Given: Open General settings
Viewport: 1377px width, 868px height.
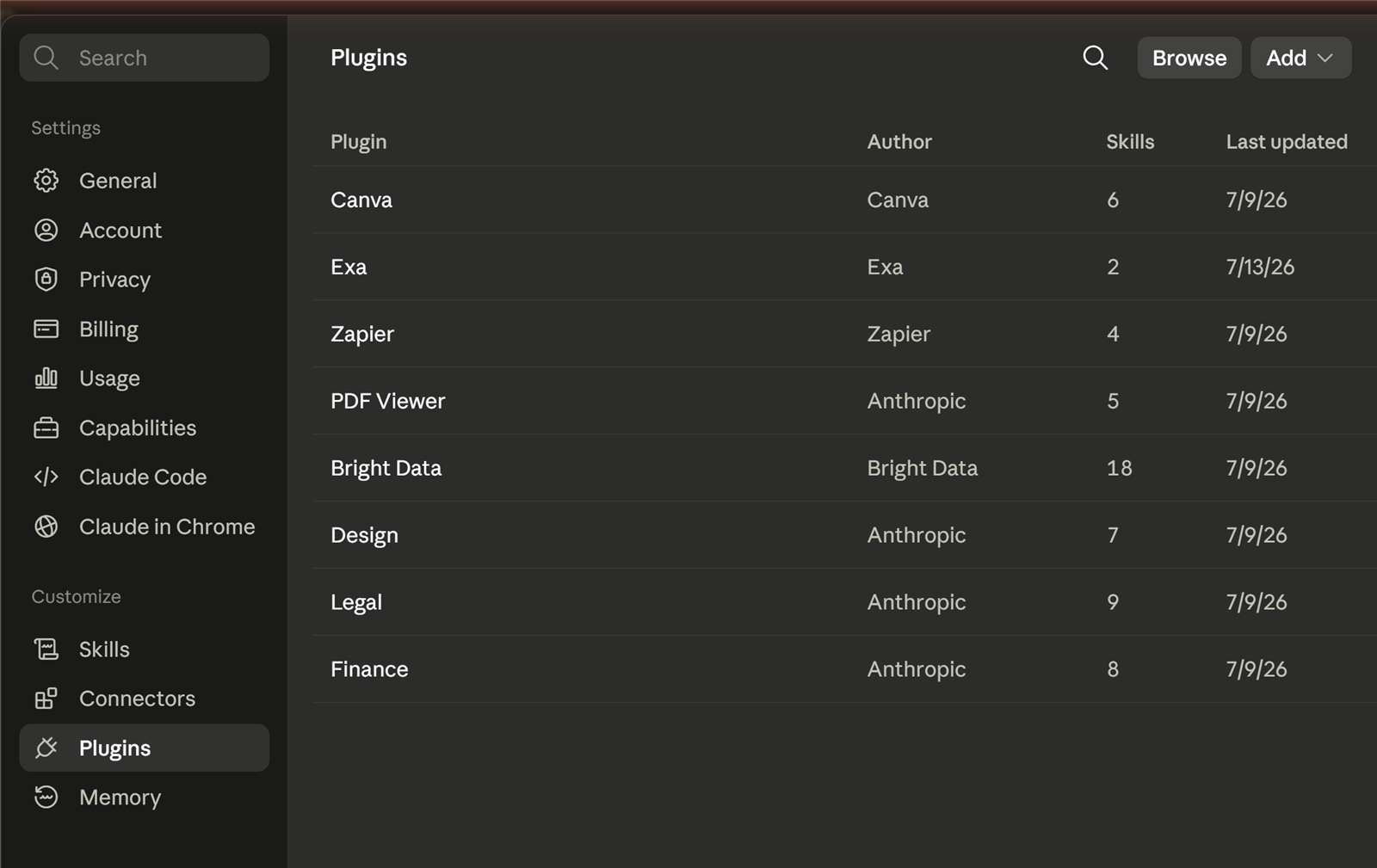Looking at the screenshot, I should click(145, 181).
